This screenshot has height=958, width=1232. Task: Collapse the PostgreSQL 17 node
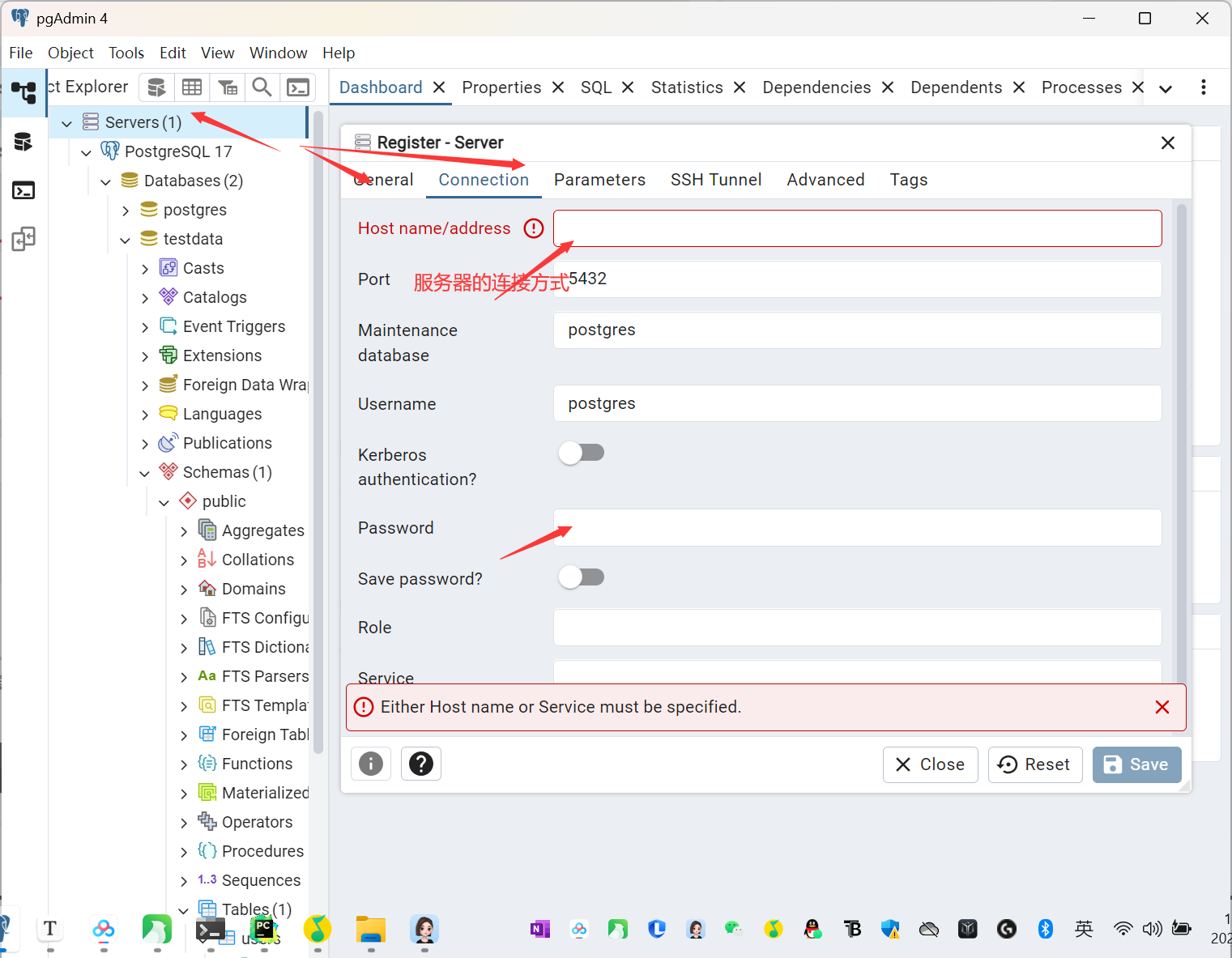point(86,152)
